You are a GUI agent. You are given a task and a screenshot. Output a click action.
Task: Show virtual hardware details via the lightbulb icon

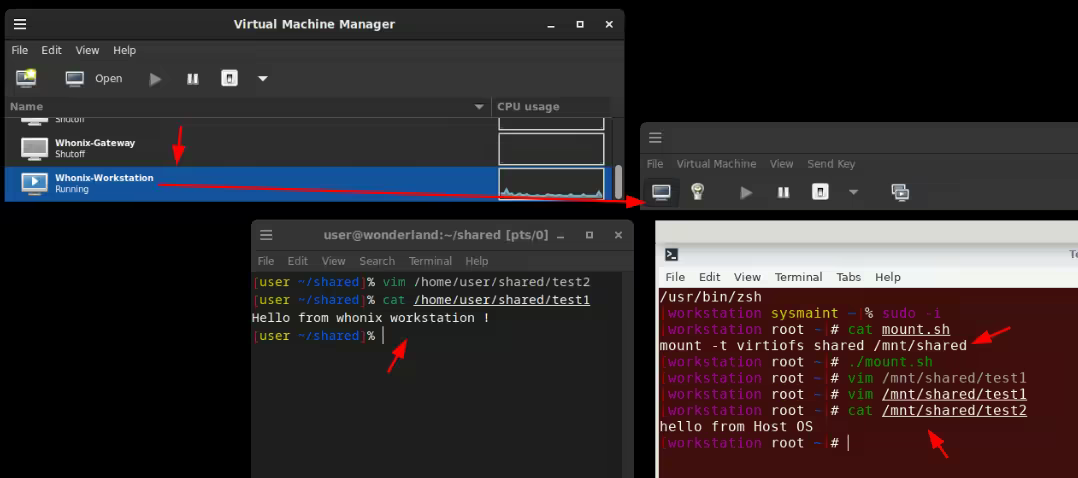(x=698, y=192)
